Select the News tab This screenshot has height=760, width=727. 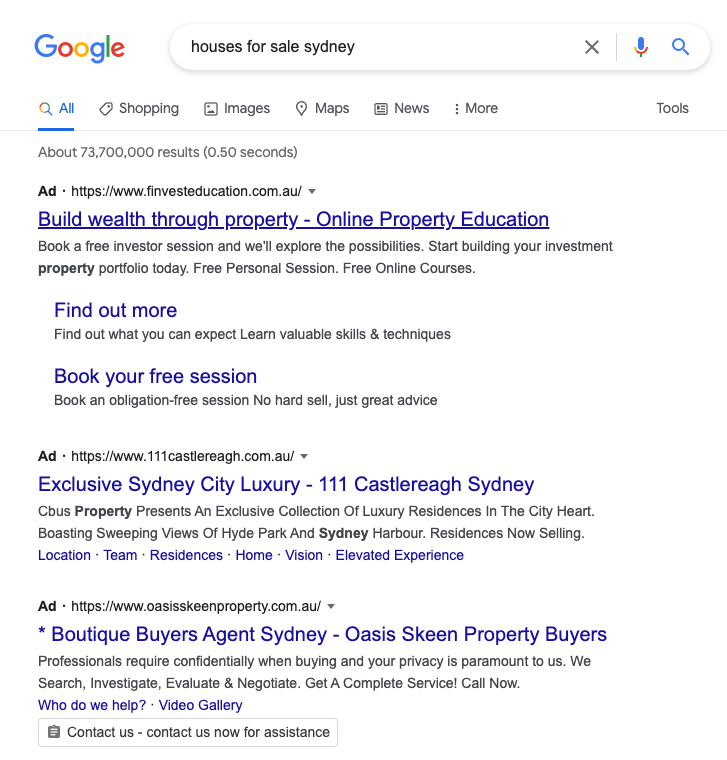pos(402,108)
